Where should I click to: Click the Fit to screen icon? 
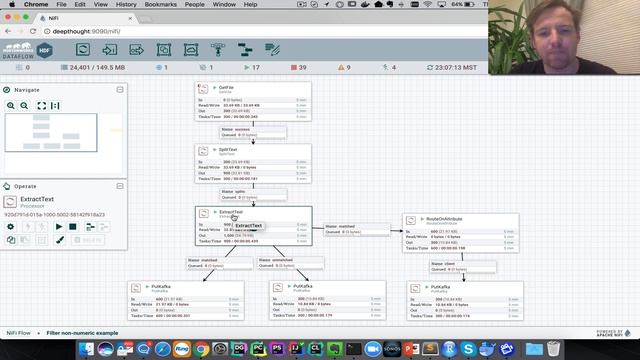42,106
